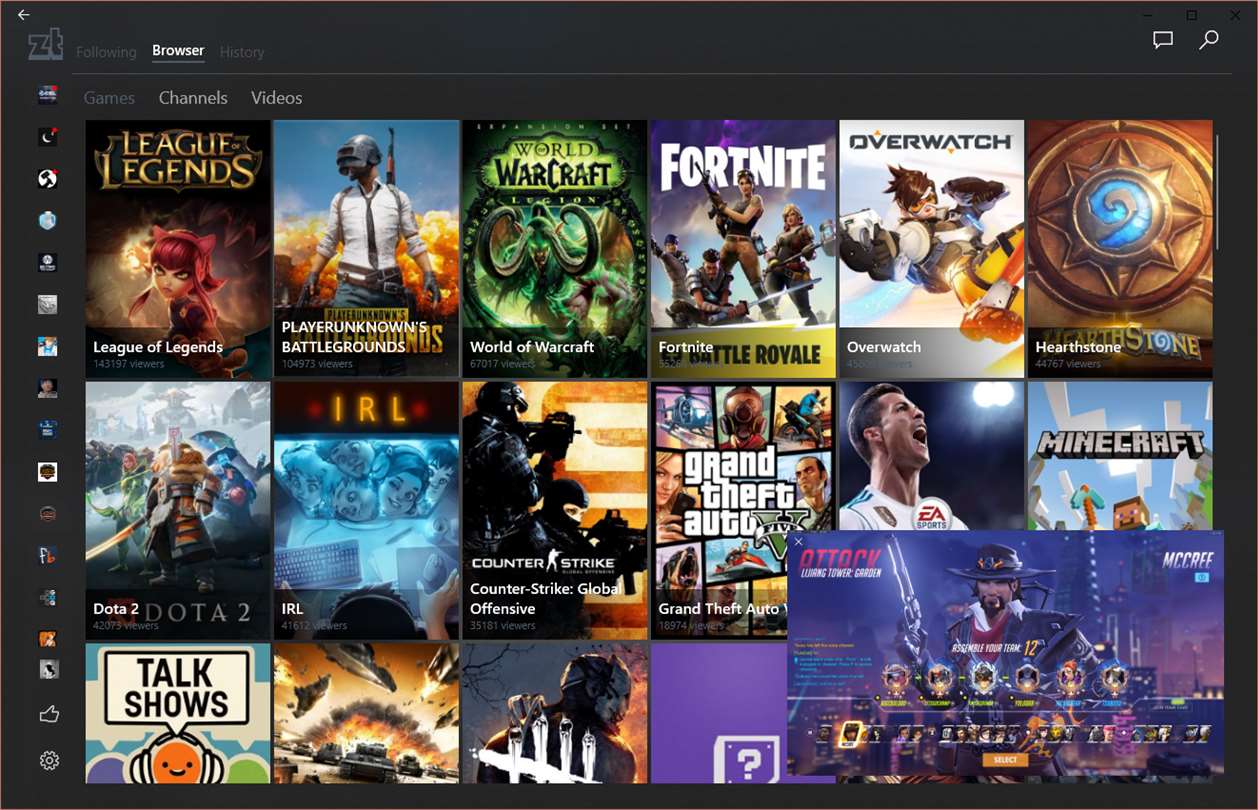The image size is (1258, 810).
Task: Open the World of Warcraft tile
Action: coord(555,249)
